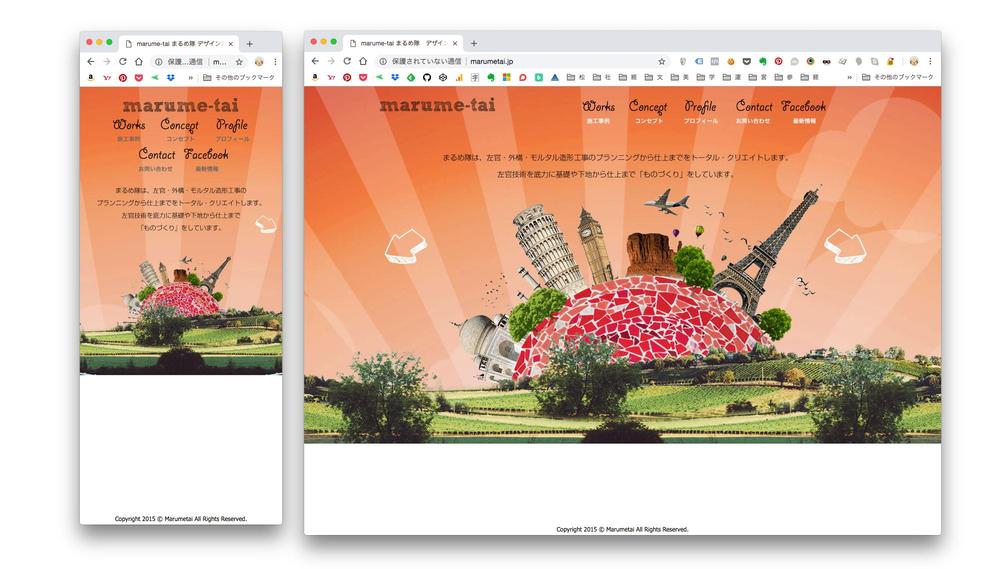Image resolution: width=999 pixels, height=569 pixels.
Task: Open Profile link in the narrow window page
Action: click(232, 129)
